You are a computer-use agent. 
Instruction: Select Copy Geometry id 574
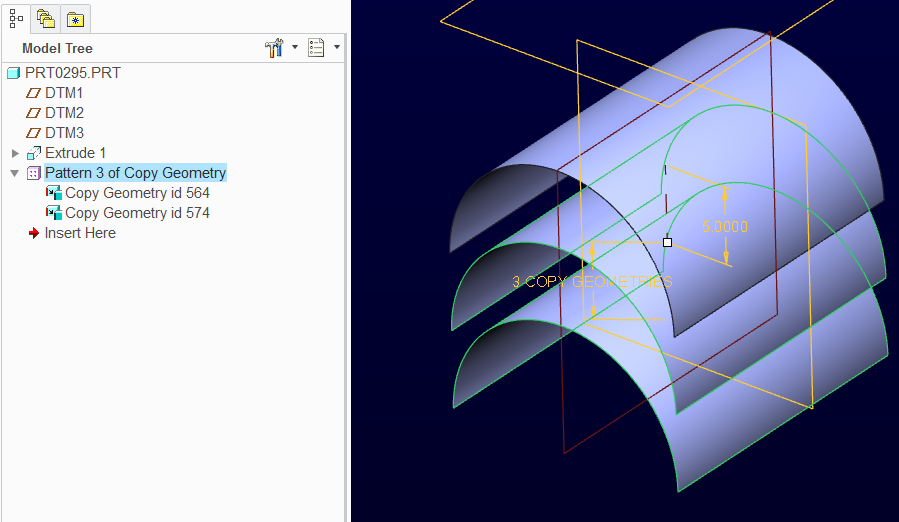pyautogui.click(x=137, y=213)
